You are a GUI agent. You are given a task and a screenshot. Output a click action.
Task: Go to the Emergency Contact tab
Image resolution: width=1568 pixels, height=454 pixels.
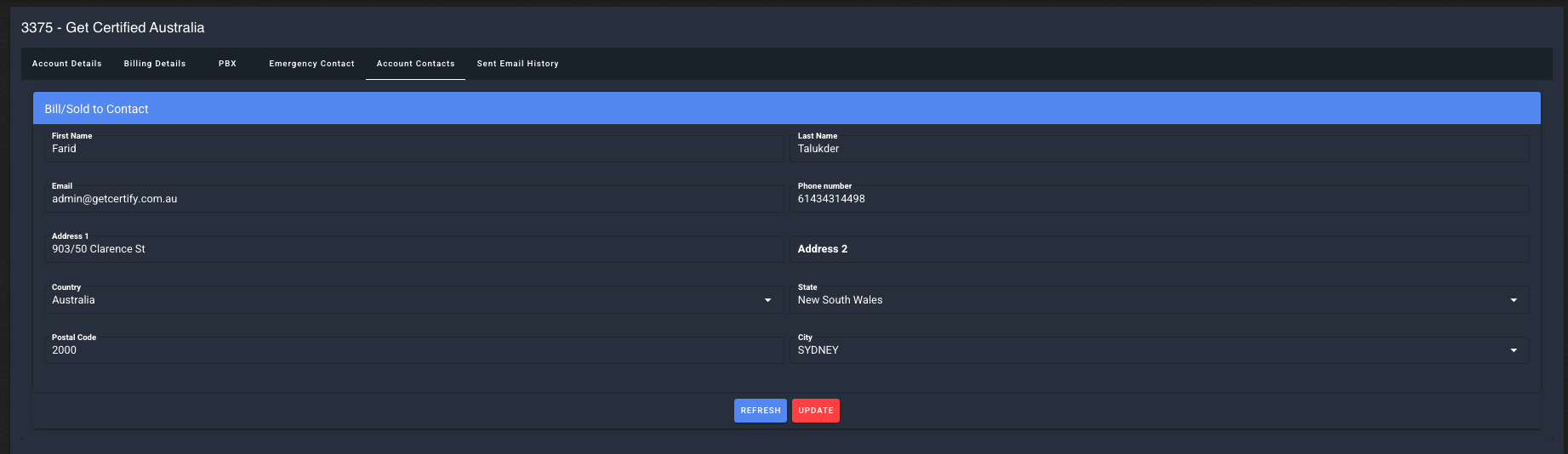click(x=311, y=64)
